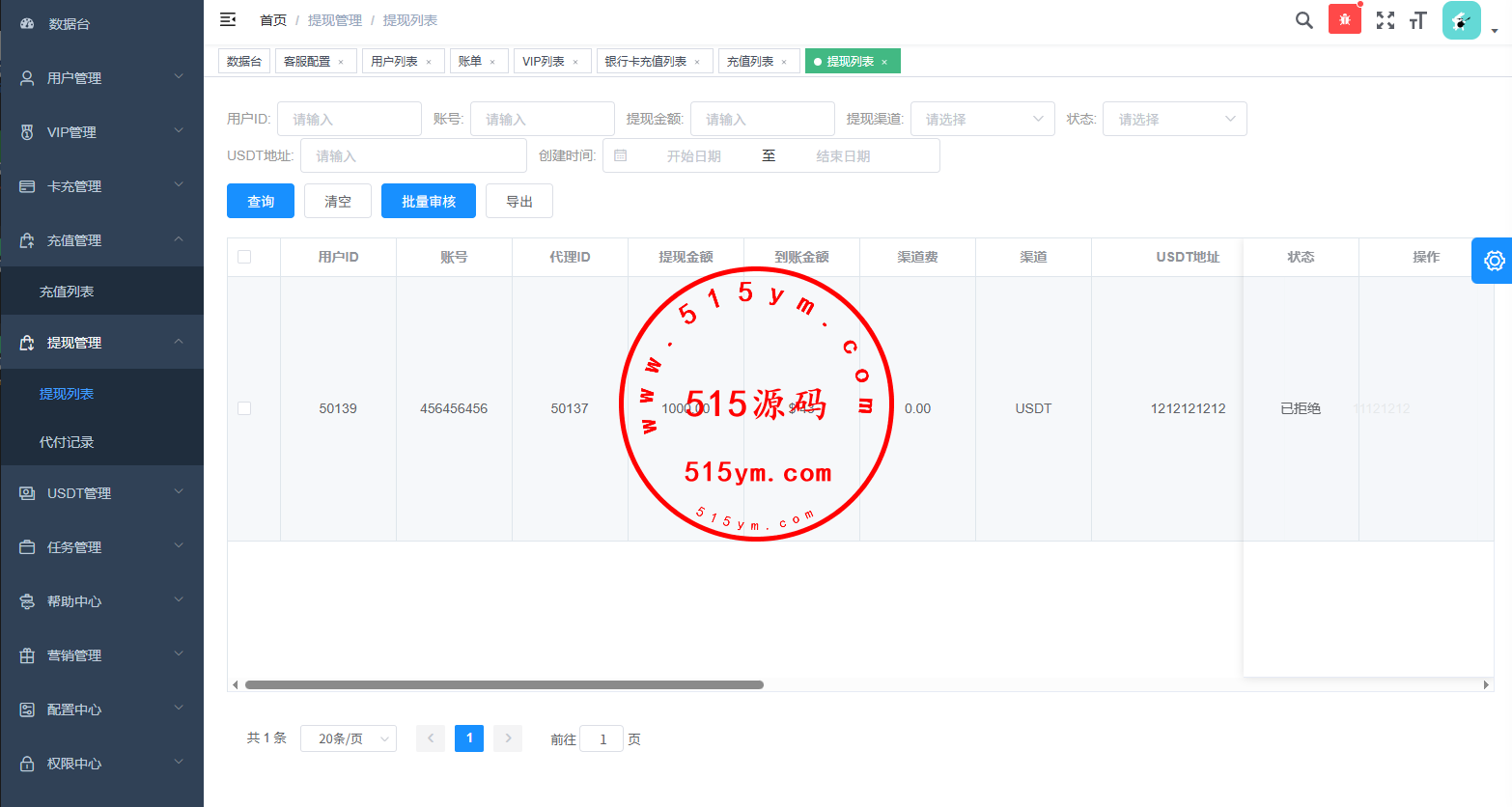The width and height of the screenshot is (1512, 807).
Task: Change the 20条/页 page size selector
Action: pos(348,738)
